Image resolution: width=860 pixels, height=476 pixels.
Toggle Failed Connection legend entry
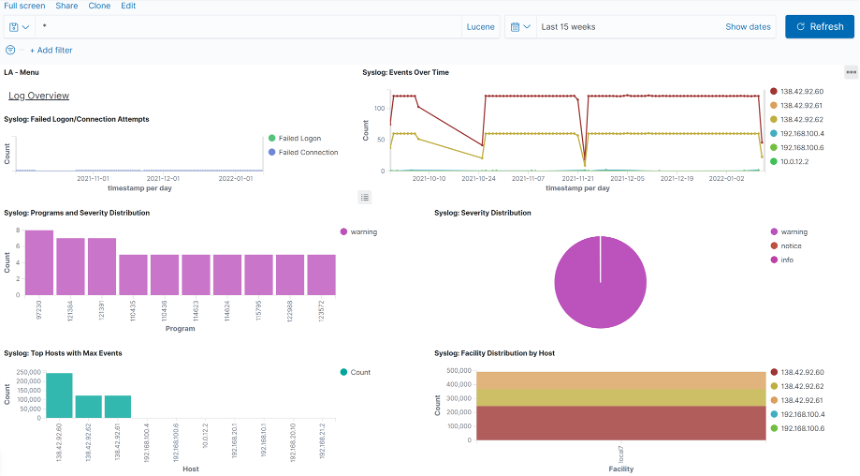(303, 152)
